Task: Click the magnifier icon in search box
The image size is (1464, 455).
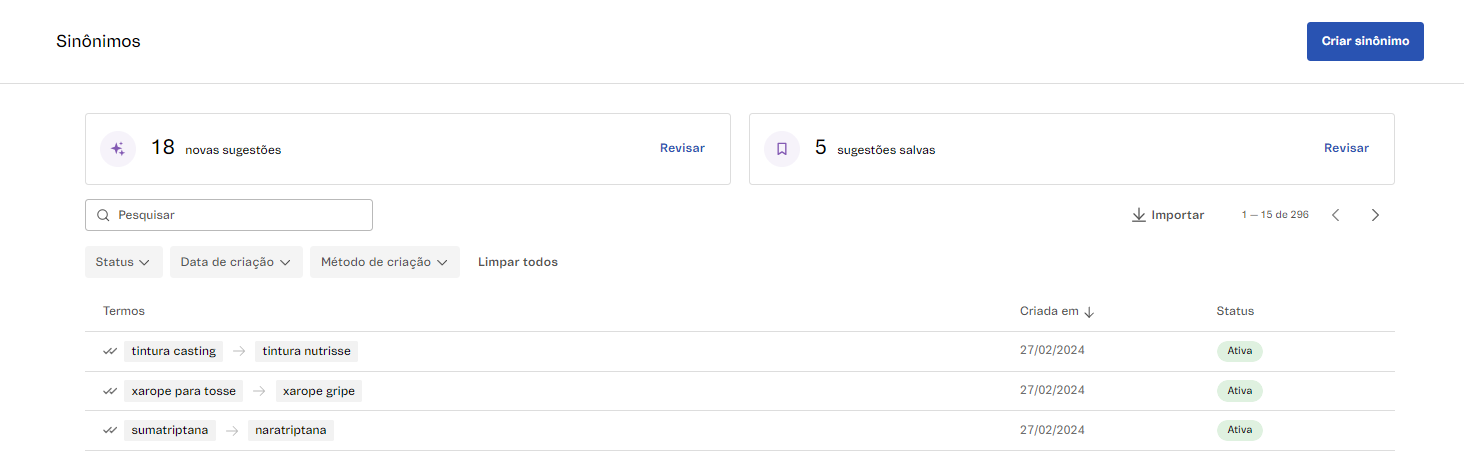Action: [x=104, y=215]
